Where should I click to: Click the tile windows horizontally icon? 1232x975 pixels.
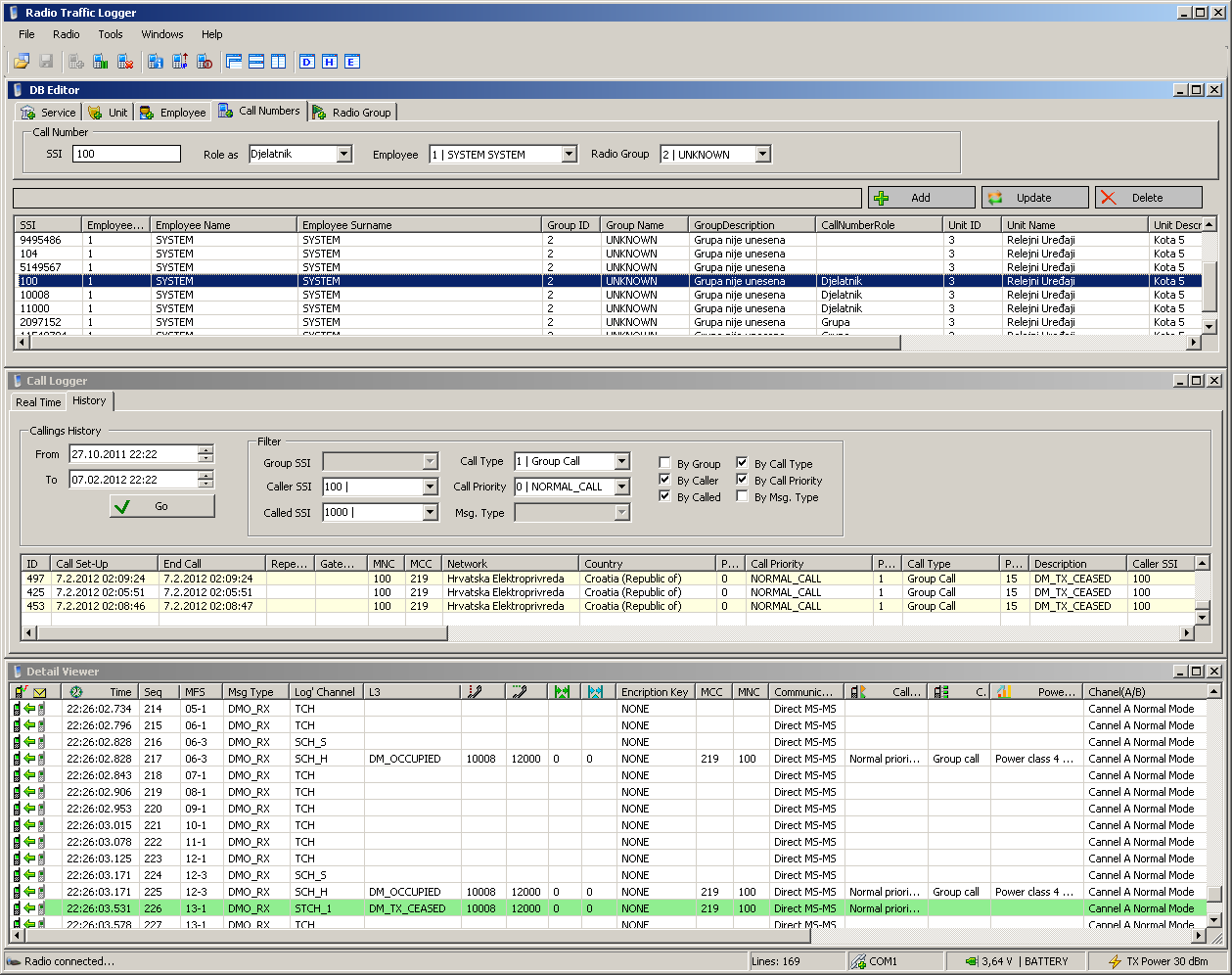pos(256,62)
